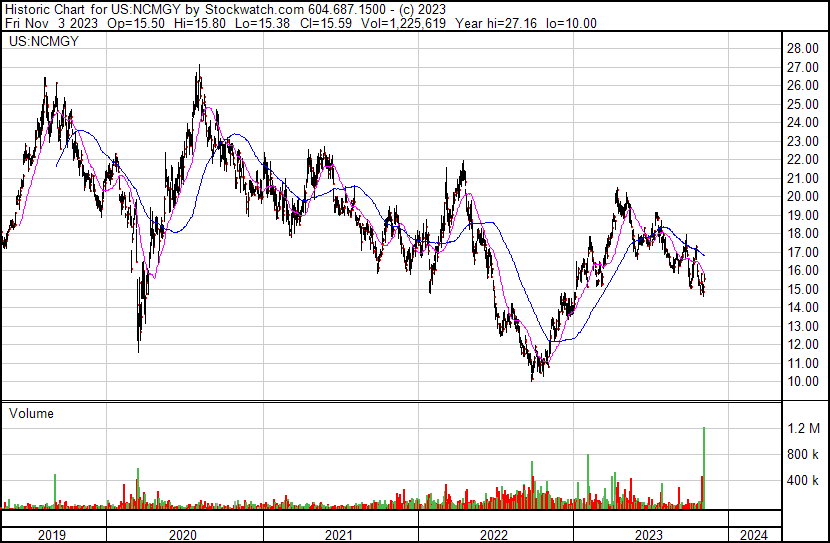Screen dimensions: 830x543
Task: Click the 17.00 price axis label
Action: tap(803, 252)
